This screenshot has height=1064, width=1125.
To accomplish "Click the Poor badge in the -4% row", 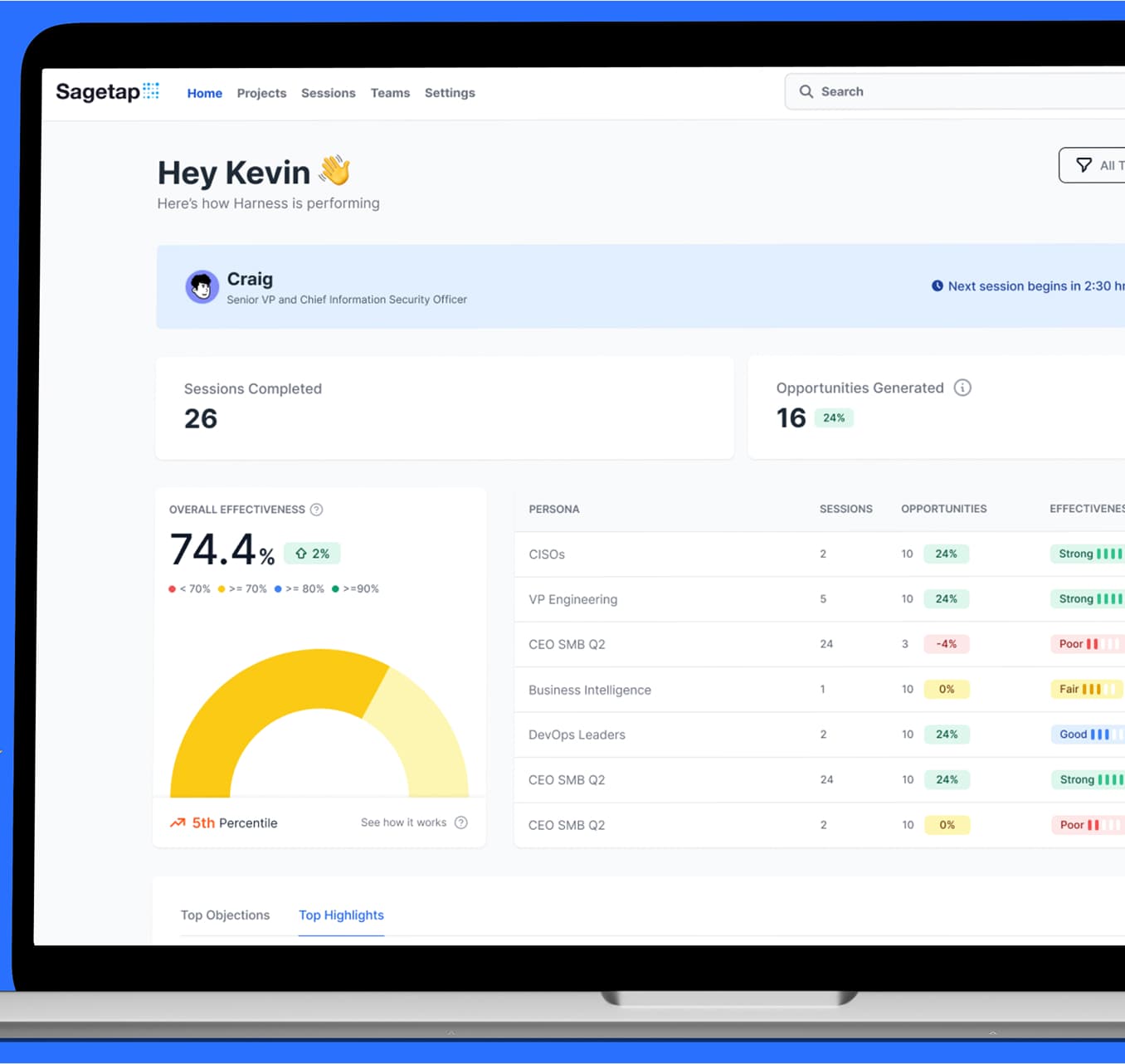I will coord(1088,644).
